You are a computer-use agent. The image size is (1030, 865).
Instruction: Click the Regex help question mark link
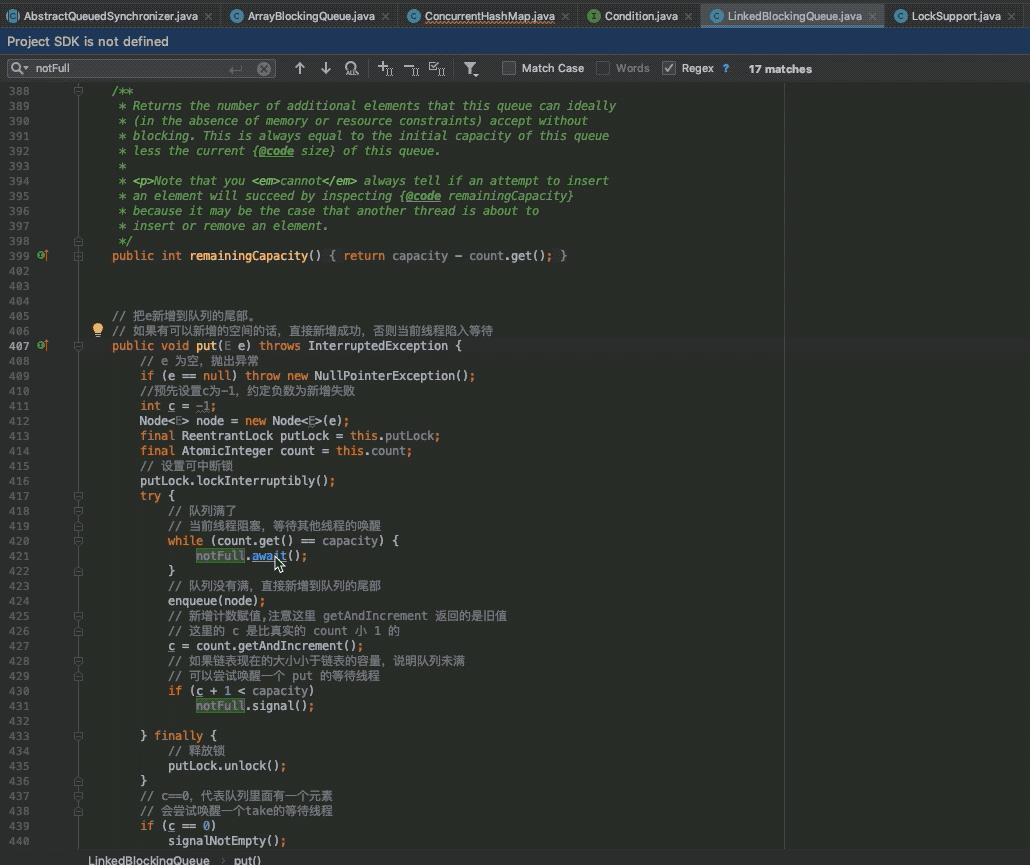point(725,68)
